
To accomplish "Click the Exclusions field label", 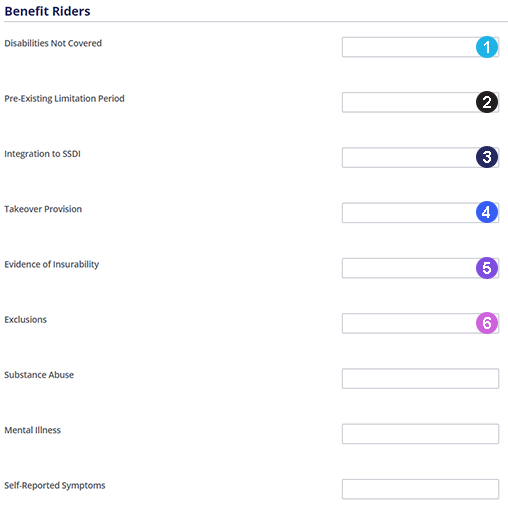I will tap(26, 319).
